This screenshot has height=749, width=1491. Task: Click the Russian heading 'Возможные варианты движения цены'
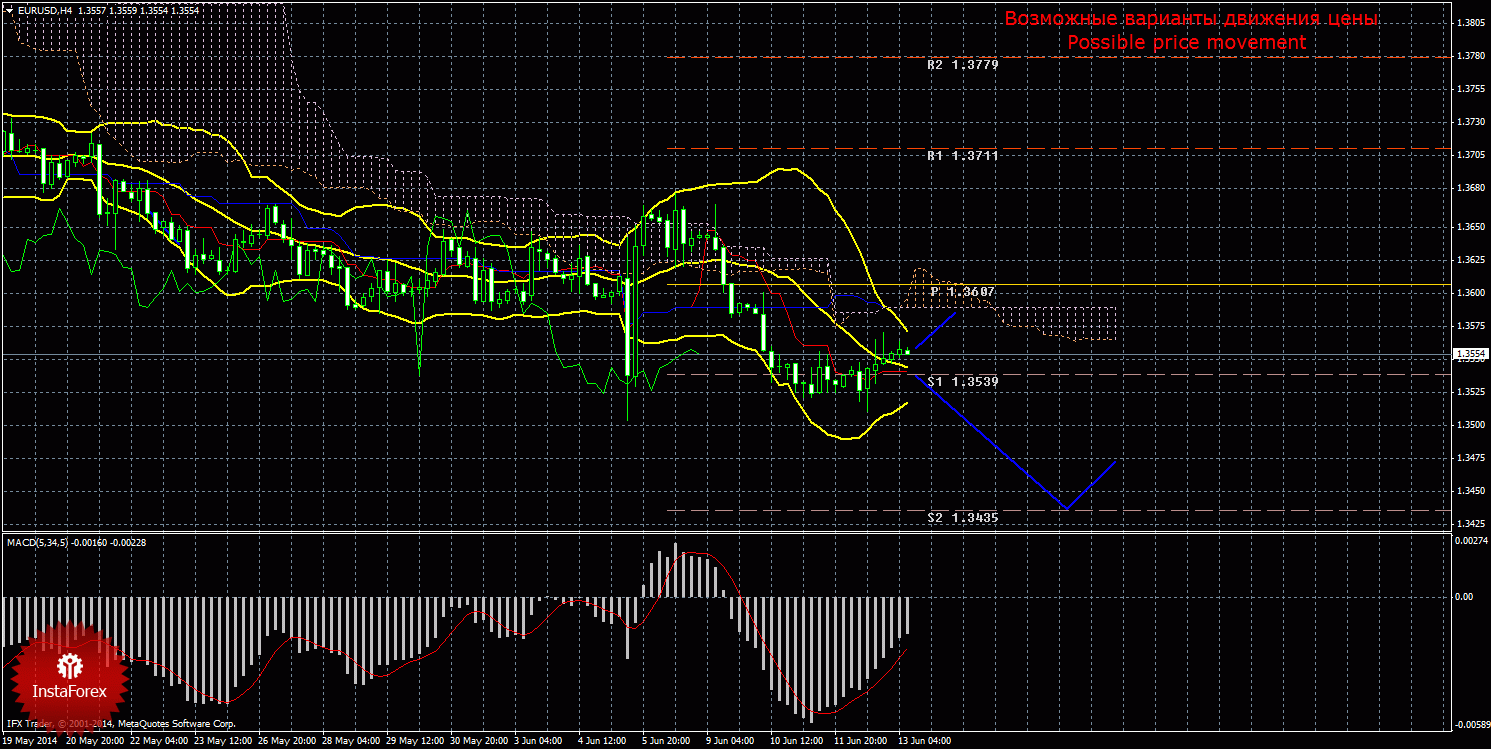(x=1191, y=19)
